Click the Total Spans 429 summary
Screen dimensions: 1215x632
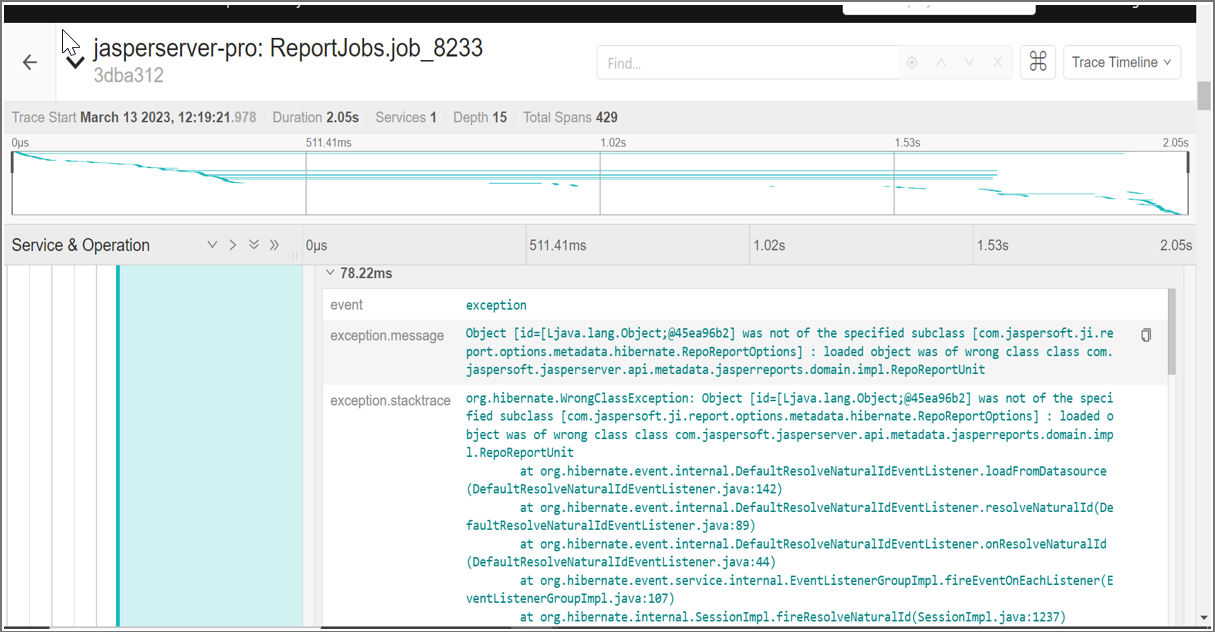pos(570,117)
